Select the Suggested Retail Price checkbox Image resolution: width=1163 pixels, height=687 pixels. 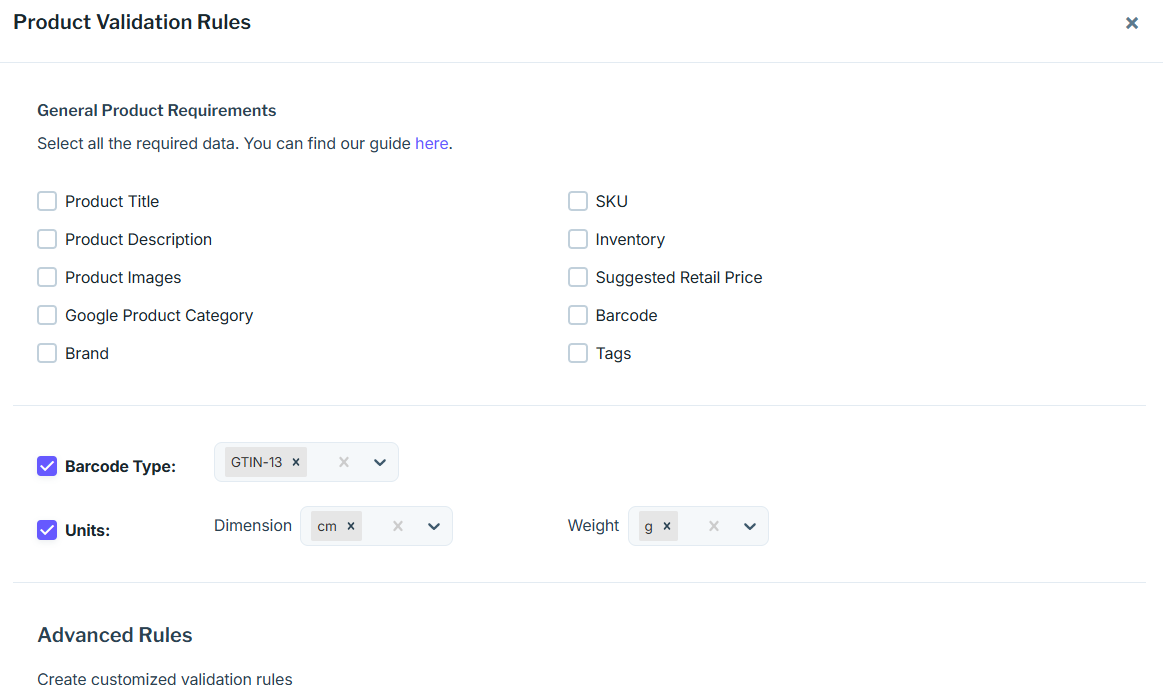coord(578,277)
